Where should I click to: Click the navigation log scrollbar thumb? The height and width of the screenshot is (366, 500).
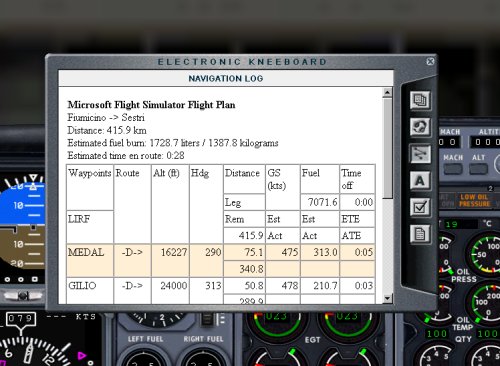[x=387, y=148]
